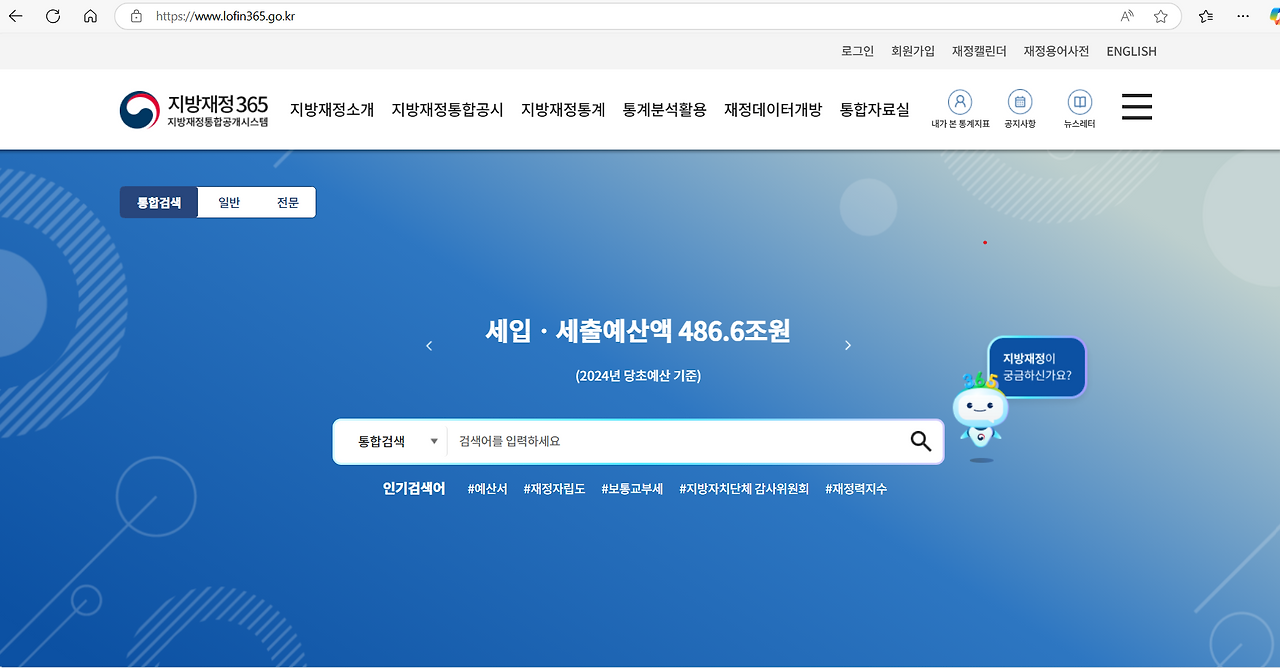This screenshot has height=668, width=1280.
Task: Show previous banner slide arrow
Action: tap(429, 345)
